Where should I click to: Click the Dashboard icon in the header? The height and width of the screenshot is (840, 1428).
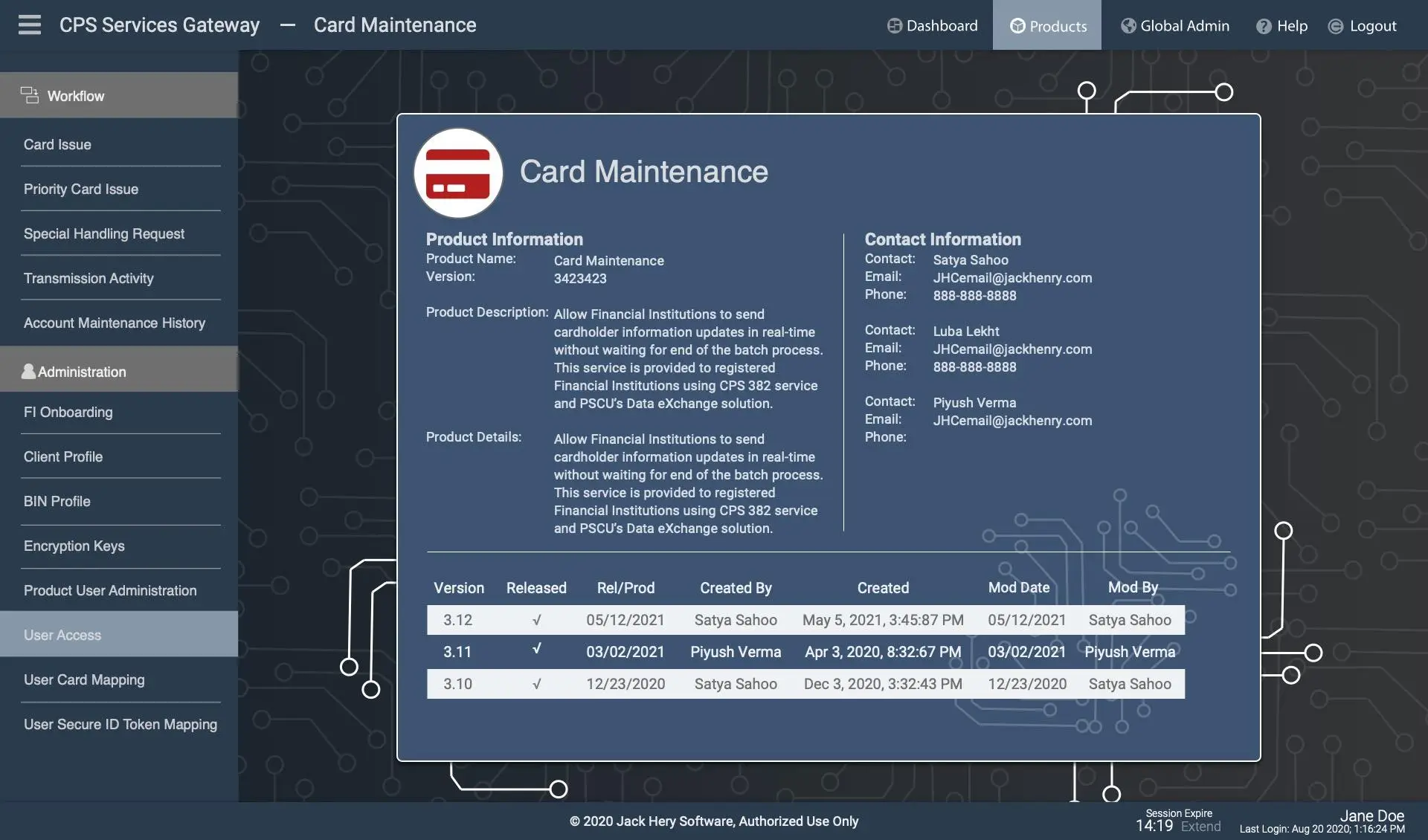point(894,26)
